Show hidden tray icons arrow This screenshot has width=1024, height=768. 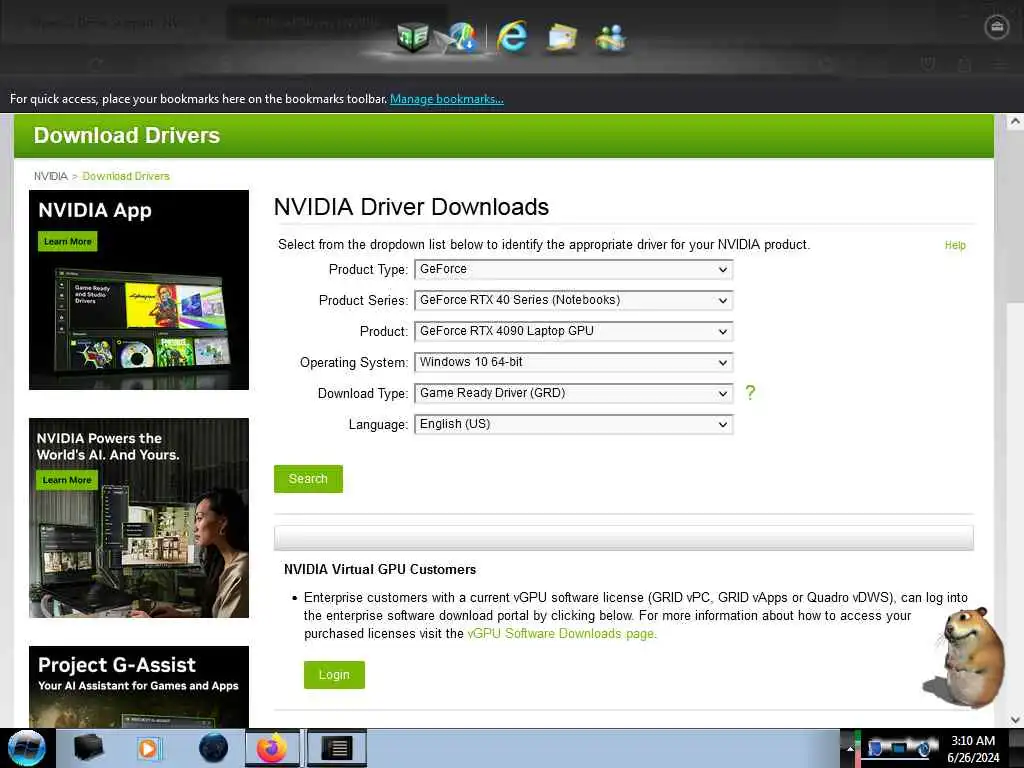click(850, 748)
